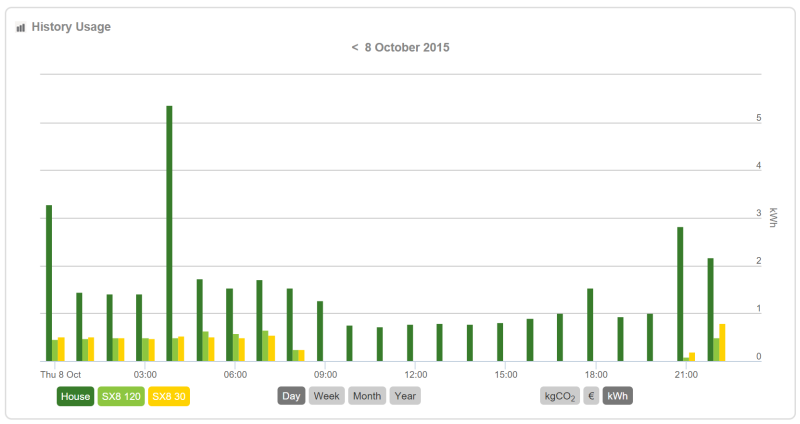
Task: Show values in euro cost
Action: point(591,396)
